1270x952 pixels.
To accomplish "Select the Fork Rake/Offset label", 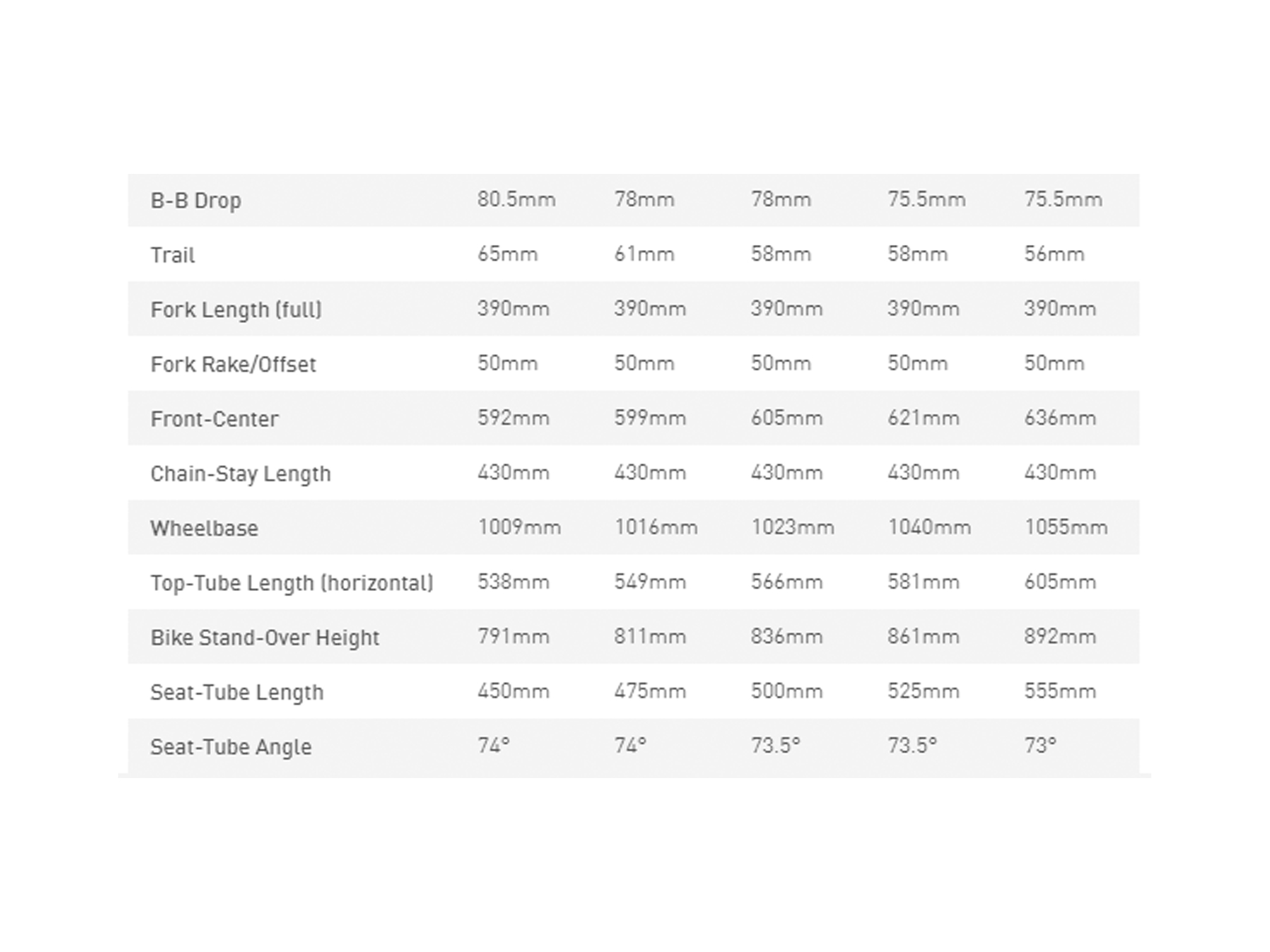I will click(233, 364).
